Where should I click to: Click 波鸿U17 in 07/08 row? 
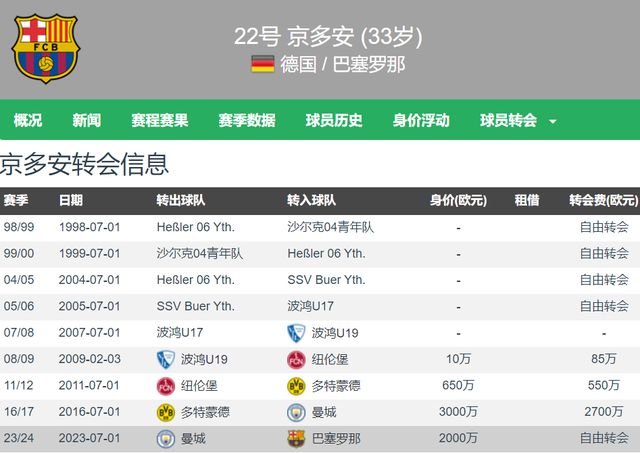pyautogui.click(x=180, y=333)
